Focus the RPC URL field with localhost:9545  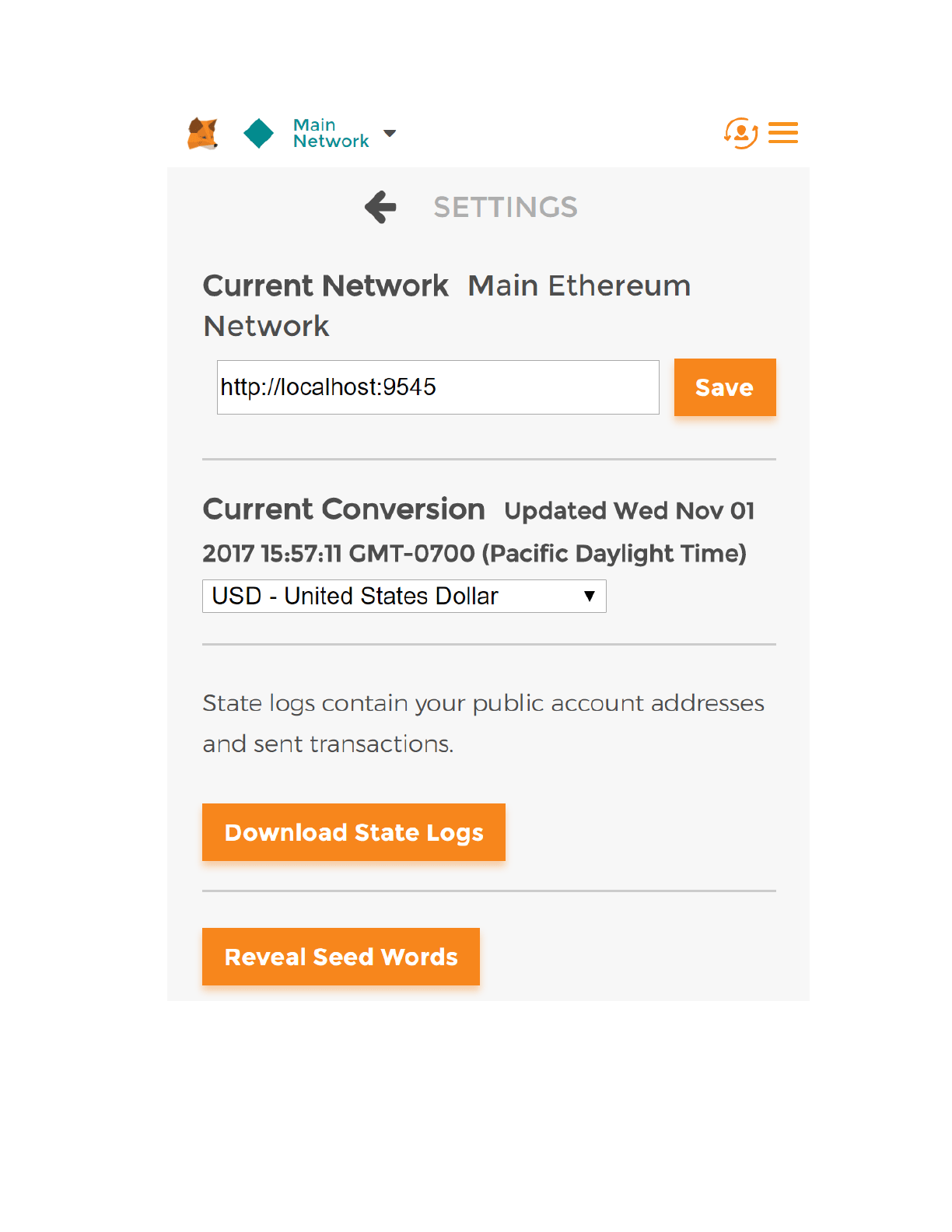point(438,387)
